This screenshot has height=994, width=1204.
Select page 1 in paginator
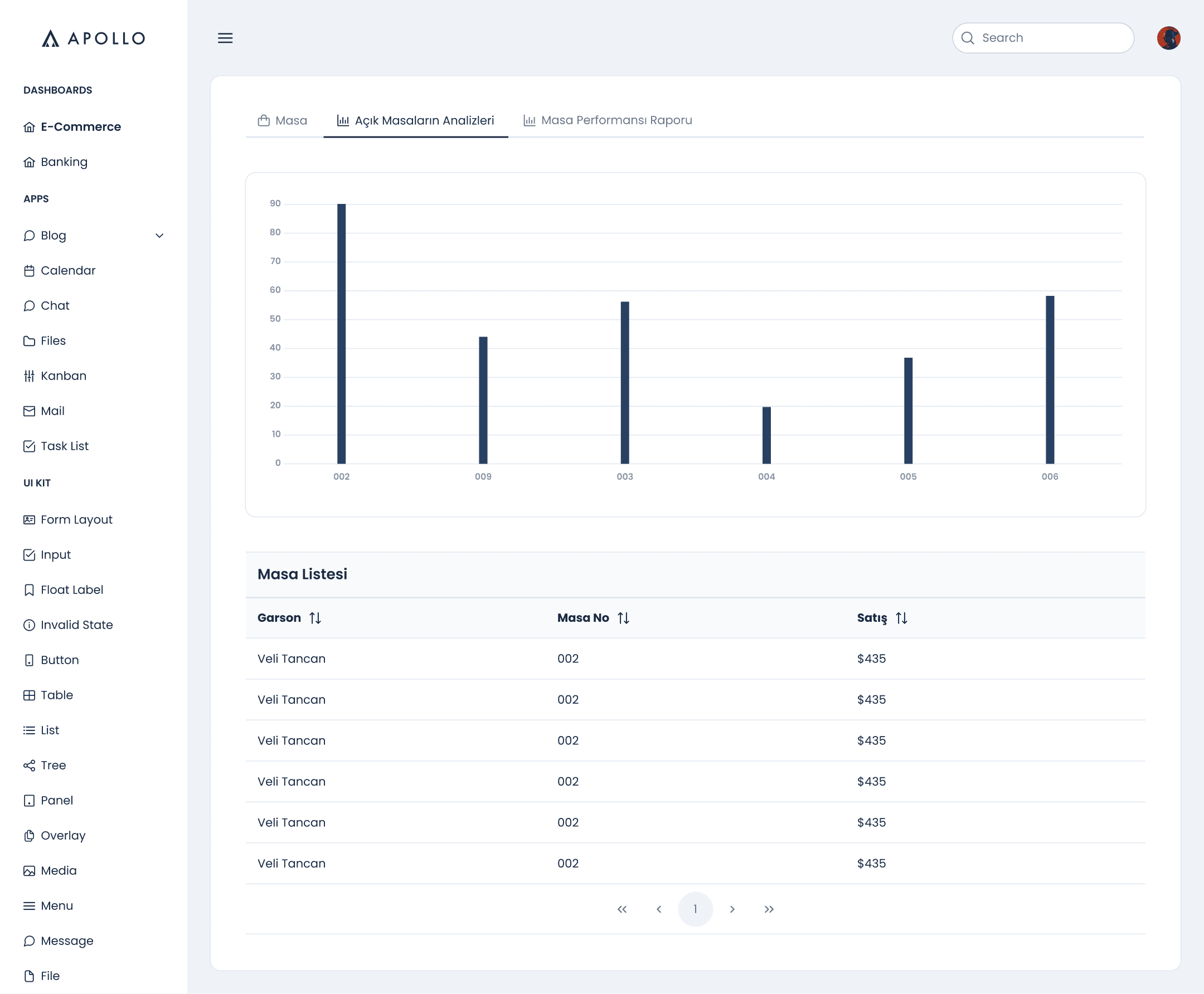[x=695, y=909]
